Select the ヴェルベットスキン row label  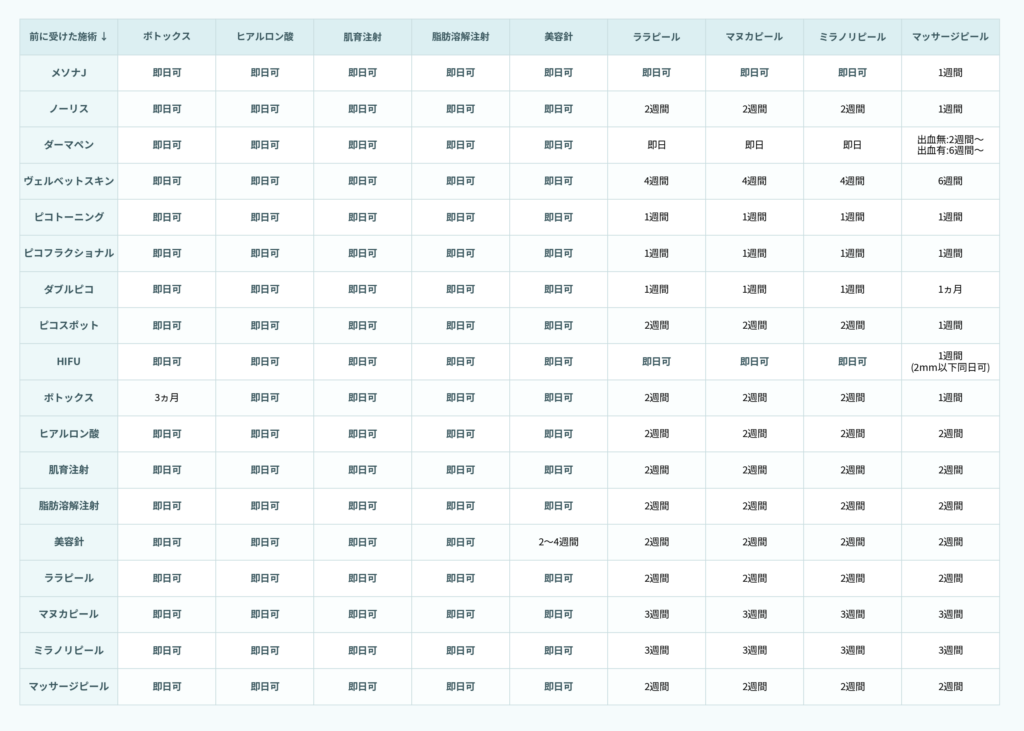tap(69, 181)
